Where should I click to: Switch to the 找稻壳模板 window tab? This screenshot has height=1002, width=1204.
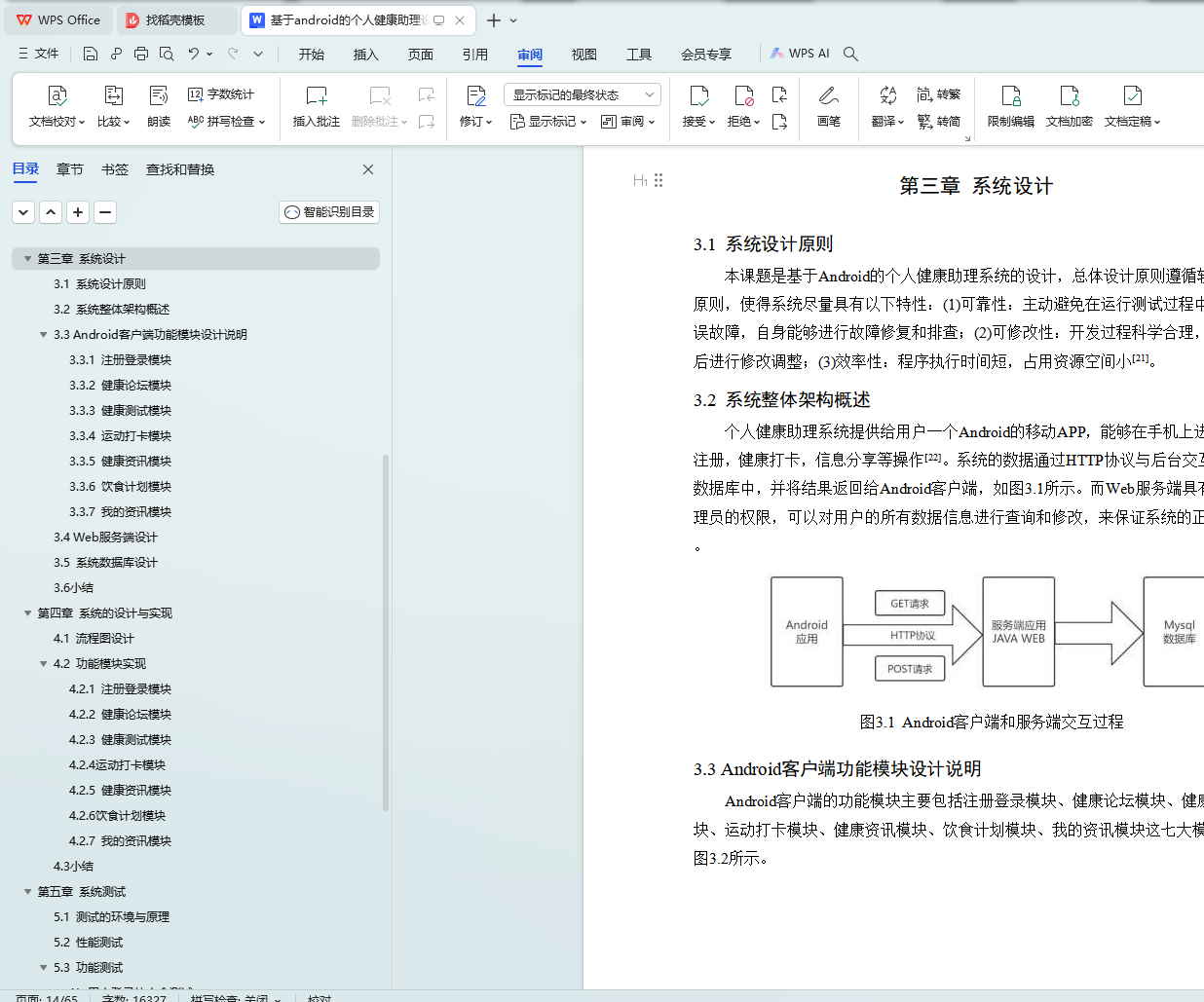tap(175, 19)
